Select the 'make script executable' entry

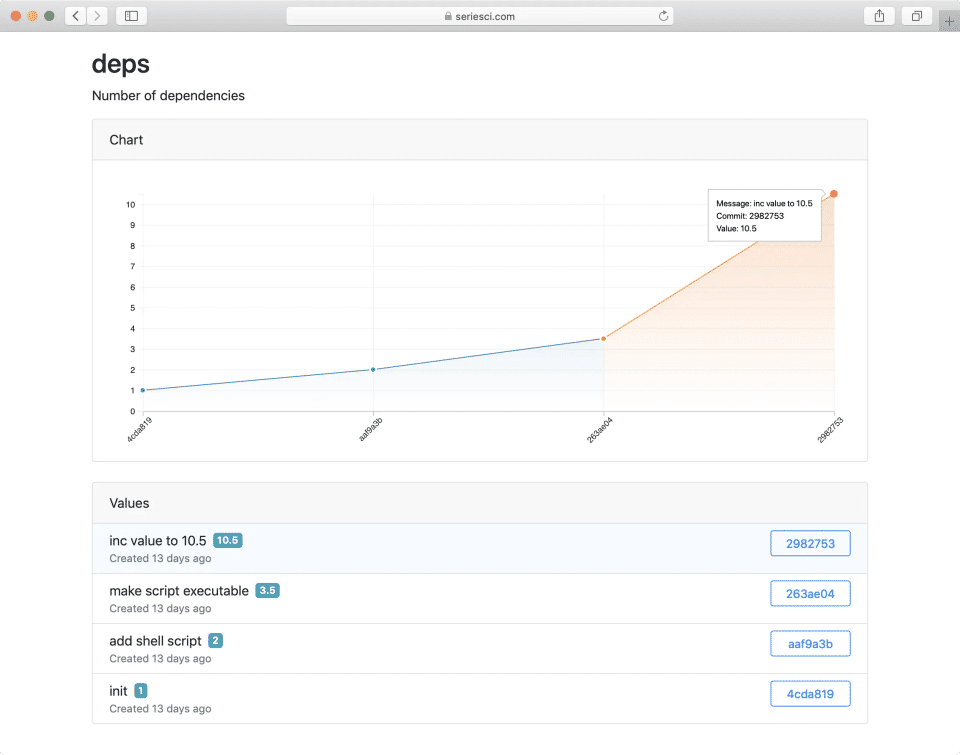[179, 591]
